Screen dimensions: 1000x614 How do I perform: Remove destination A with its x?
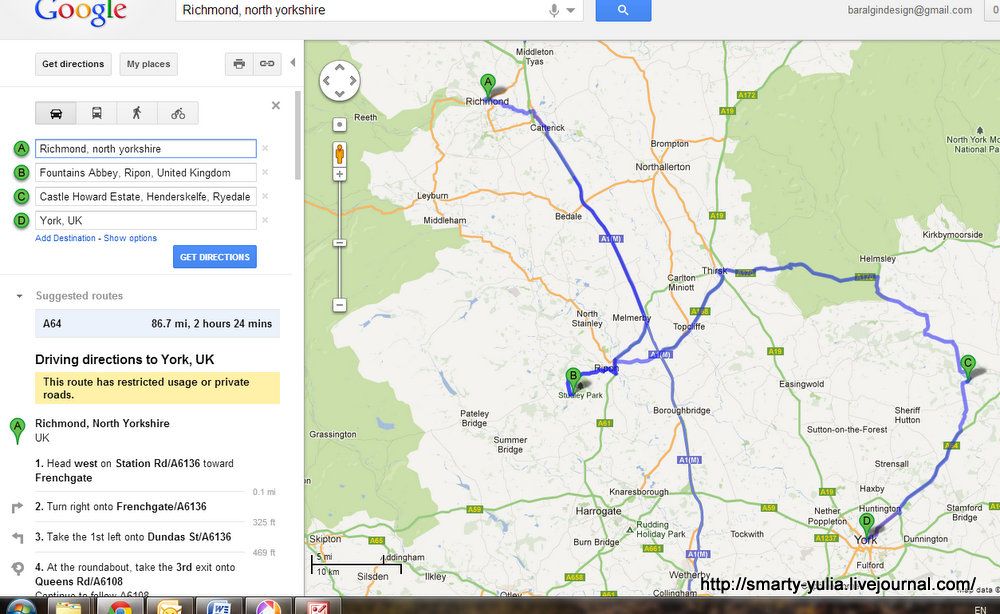click(265, 149)
